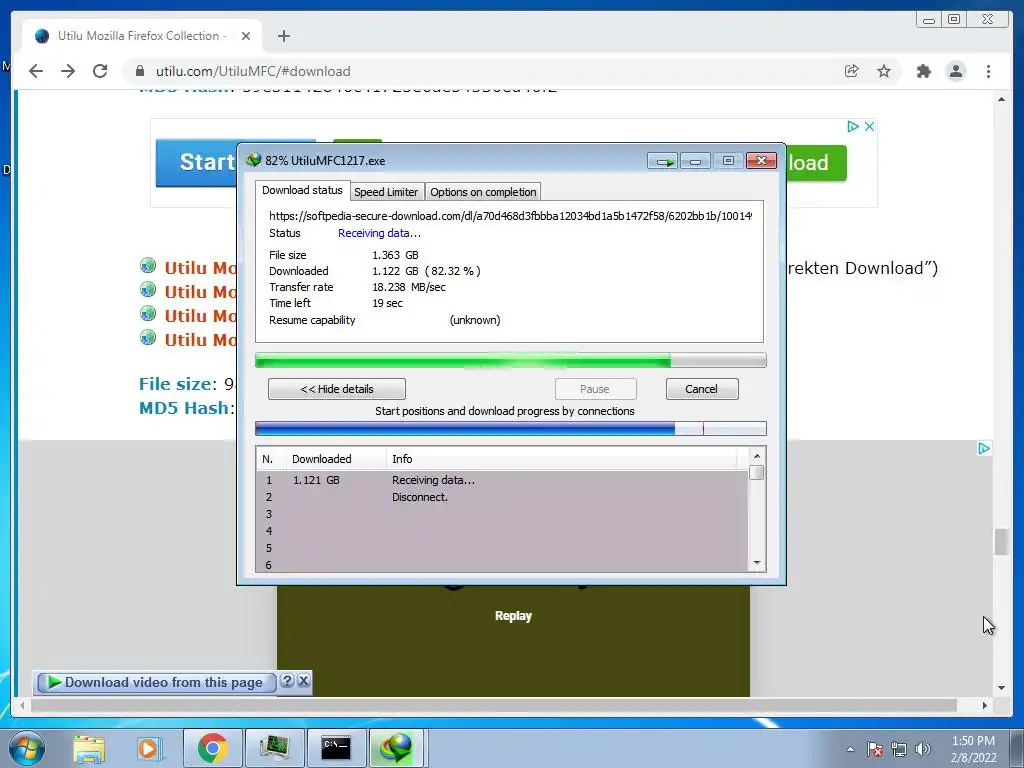Share this page icon in address bar

pyautogui.click(x=852, y=71)
